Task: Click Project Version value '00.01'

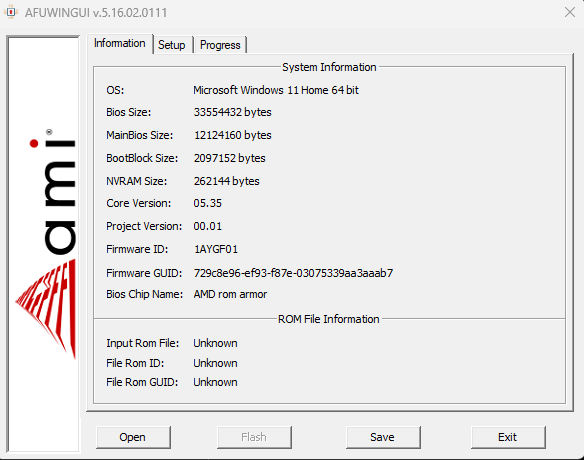Action: tap(207, 226)
